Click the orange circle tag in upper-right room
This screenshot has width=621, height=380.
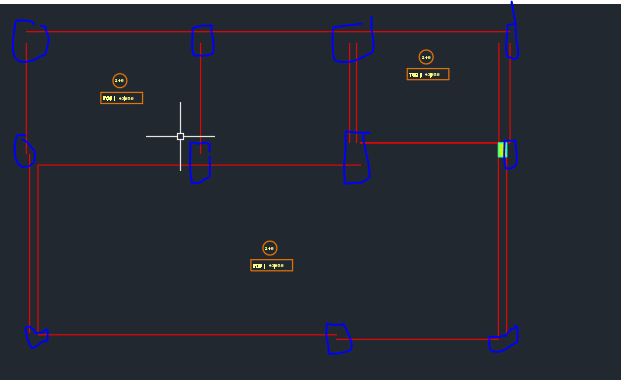tap(426, 57)
